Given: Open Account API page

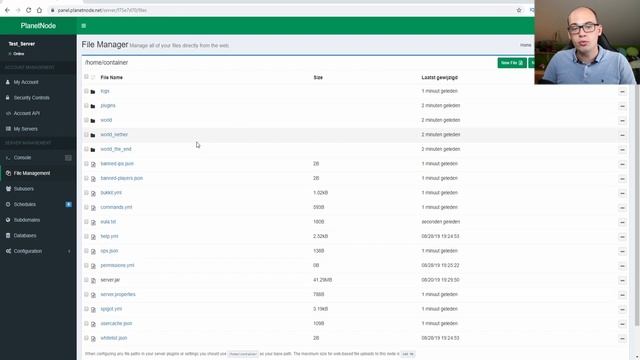Looking at the screenshot, I should [x=38, y=113].
